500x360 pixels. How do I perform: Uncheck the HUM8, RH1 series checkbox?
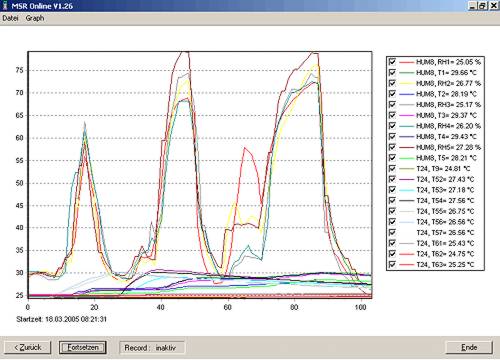click(x=392, y=62)
